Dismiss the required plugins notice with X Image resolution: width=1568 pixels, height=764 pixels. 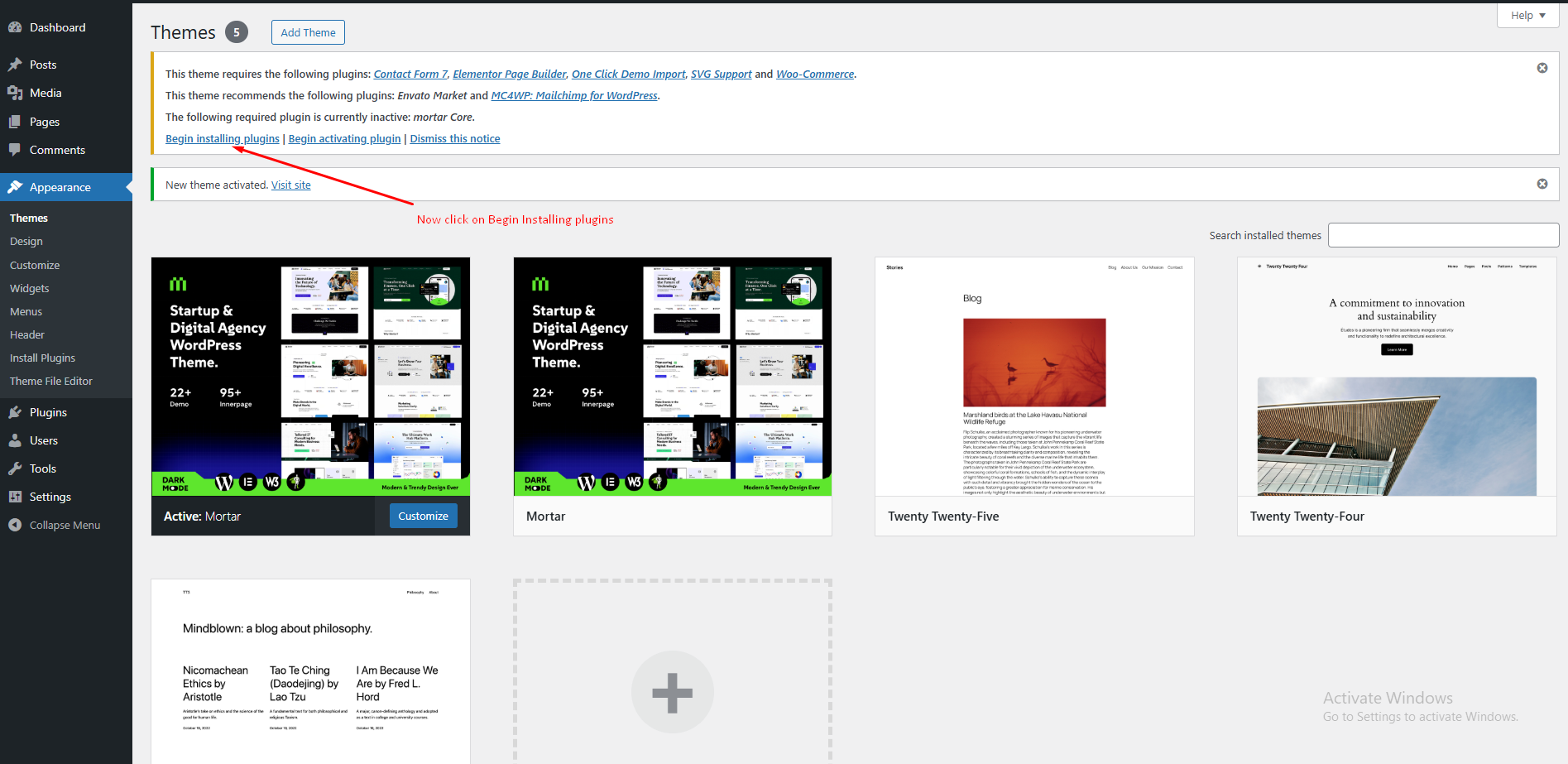click(1542, 68)
